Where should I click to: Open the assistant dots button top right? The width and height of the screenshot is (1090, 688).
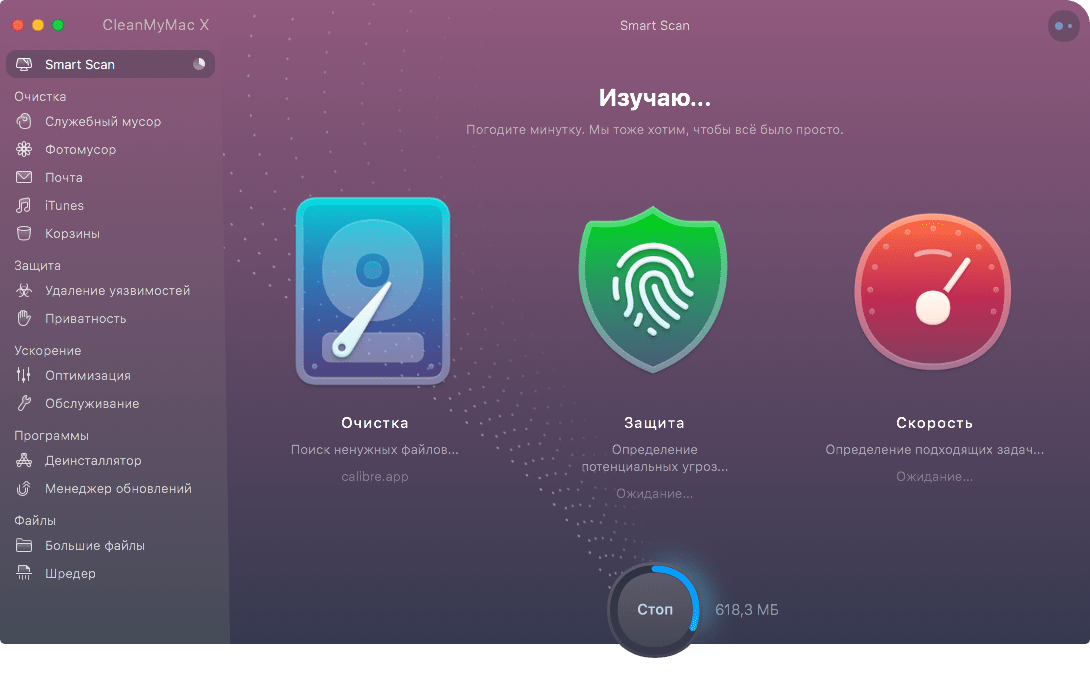pos(1064,26)
